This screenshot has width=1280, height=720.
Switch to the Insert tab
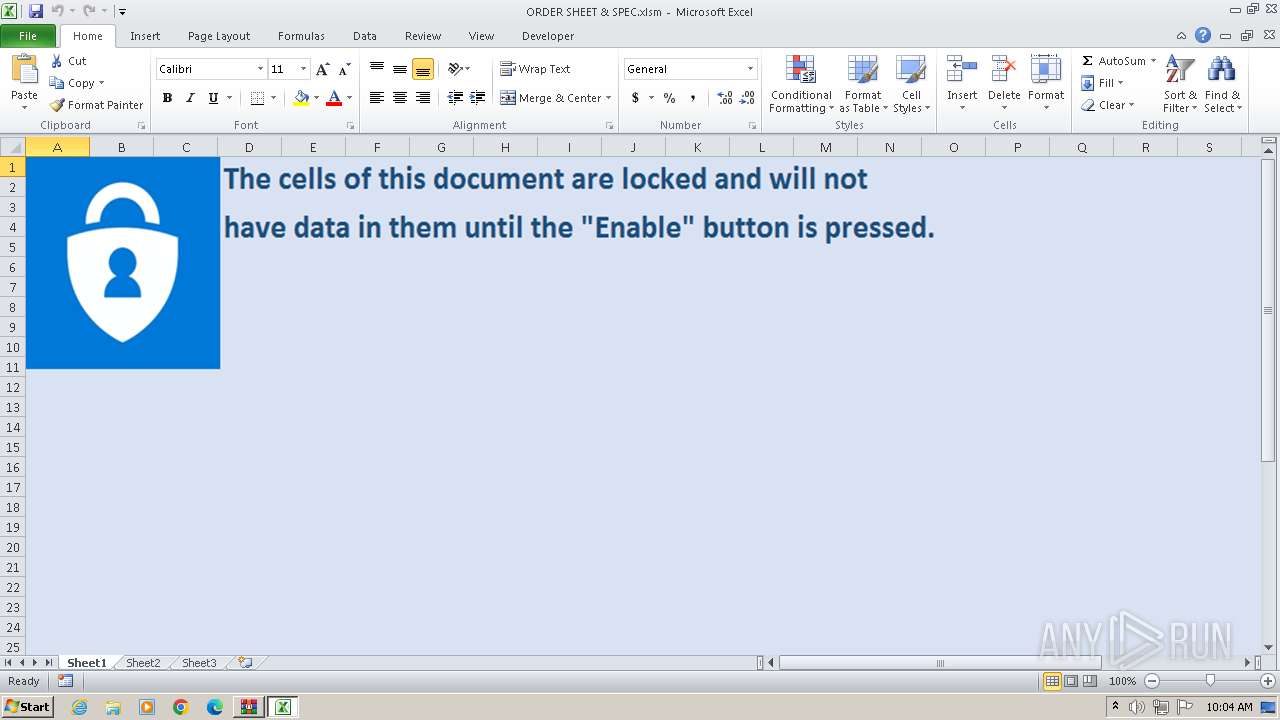click(x=145, y=36)
